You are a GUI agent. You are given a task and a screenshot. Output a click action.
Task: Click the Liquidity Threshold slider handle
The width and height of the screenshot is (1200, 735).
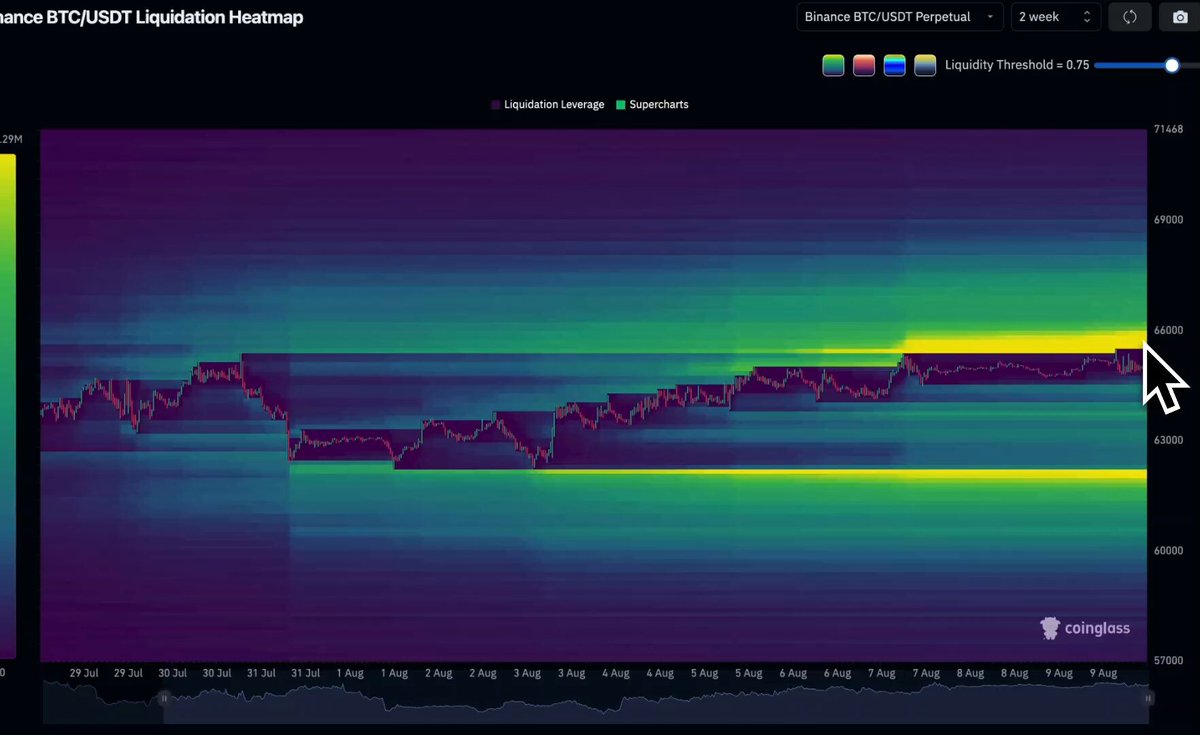1172,65
